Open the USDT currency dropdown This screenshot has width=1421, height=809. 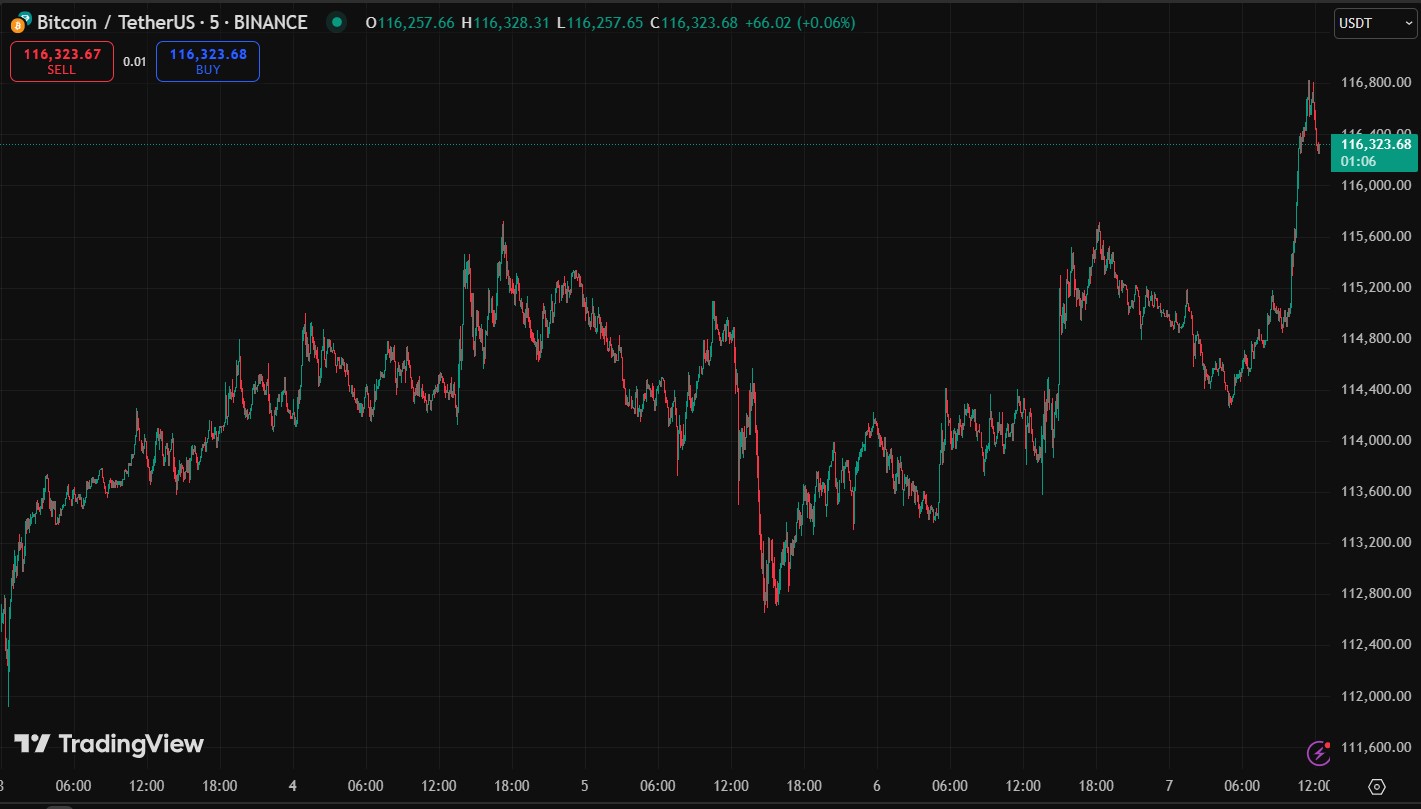[x=1375, y=23]
